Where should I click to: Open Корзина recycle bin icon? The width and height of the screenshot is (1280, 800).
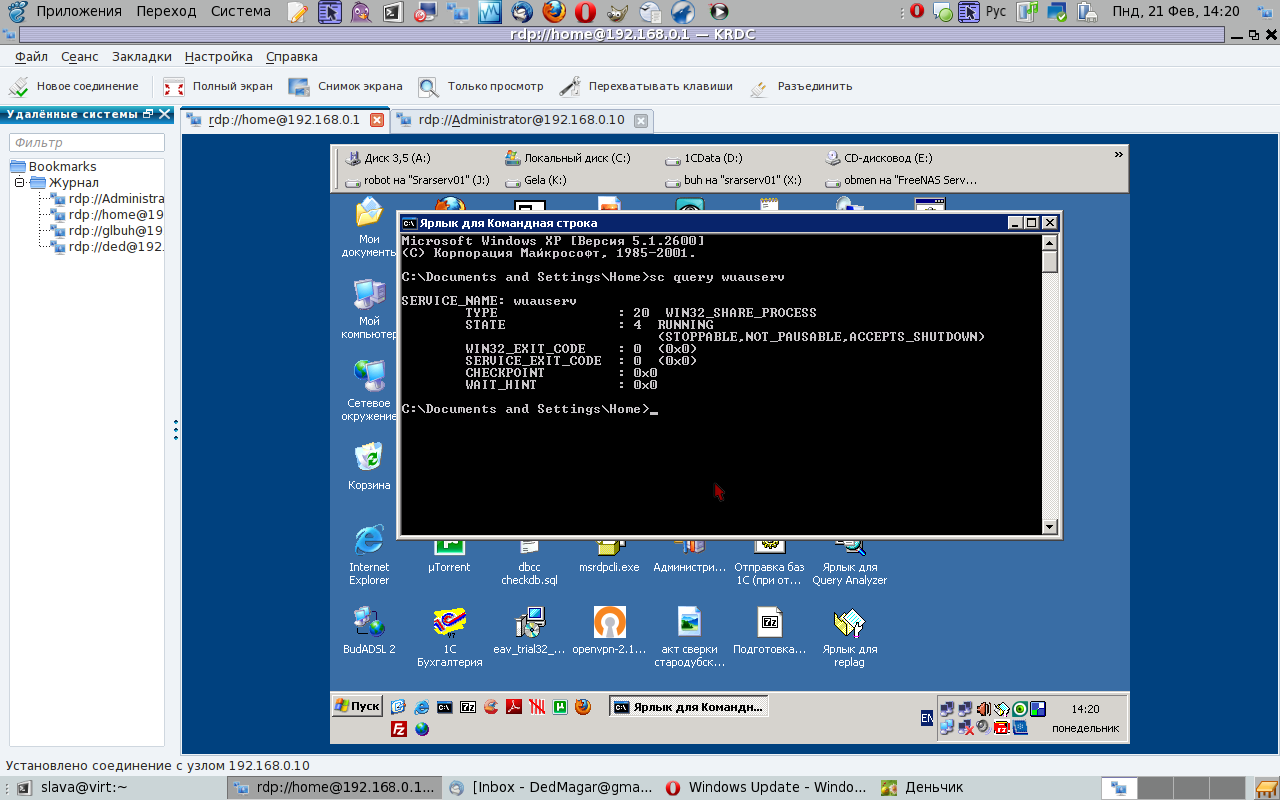[x=369, y=468]
